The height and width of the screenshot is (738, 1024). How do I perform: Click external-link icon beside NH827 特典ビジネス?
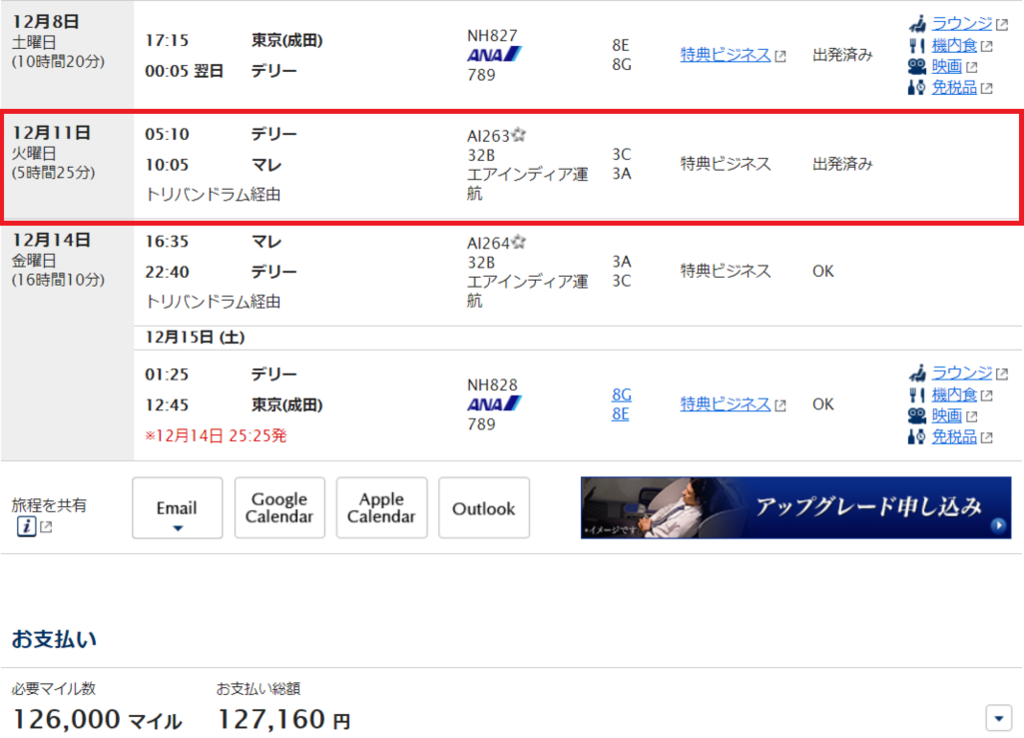click(780, 56)
